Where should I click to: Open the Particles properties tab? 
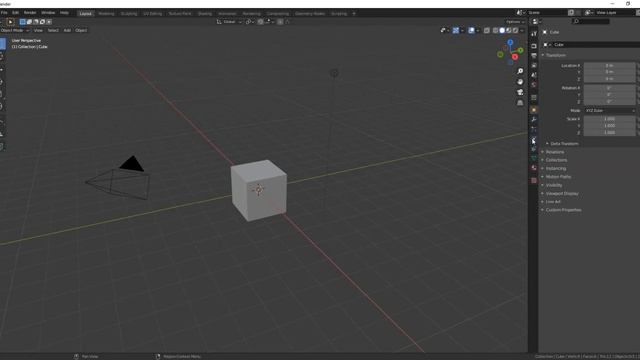pos(534,129)
